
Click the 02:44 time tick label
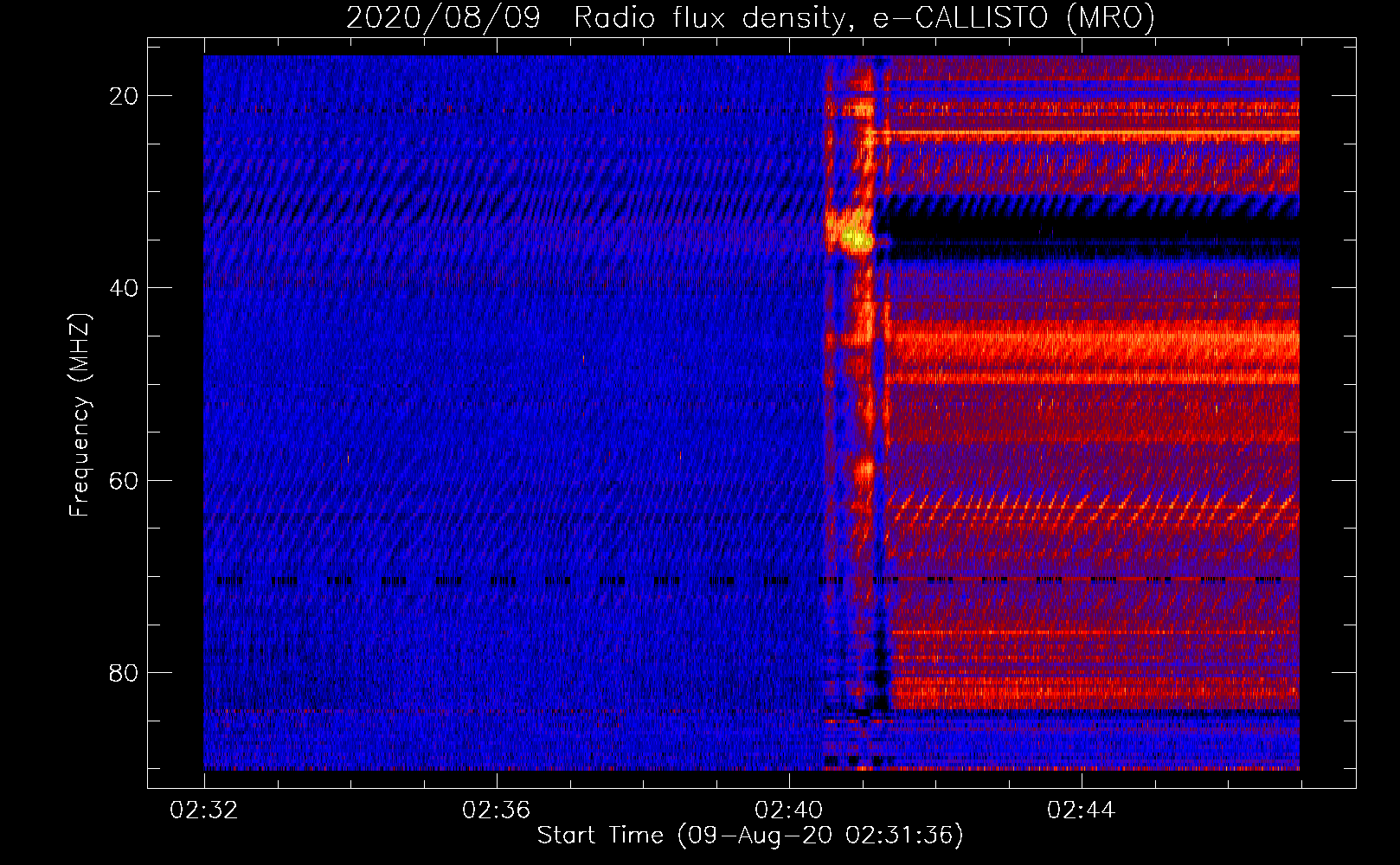1082,811
